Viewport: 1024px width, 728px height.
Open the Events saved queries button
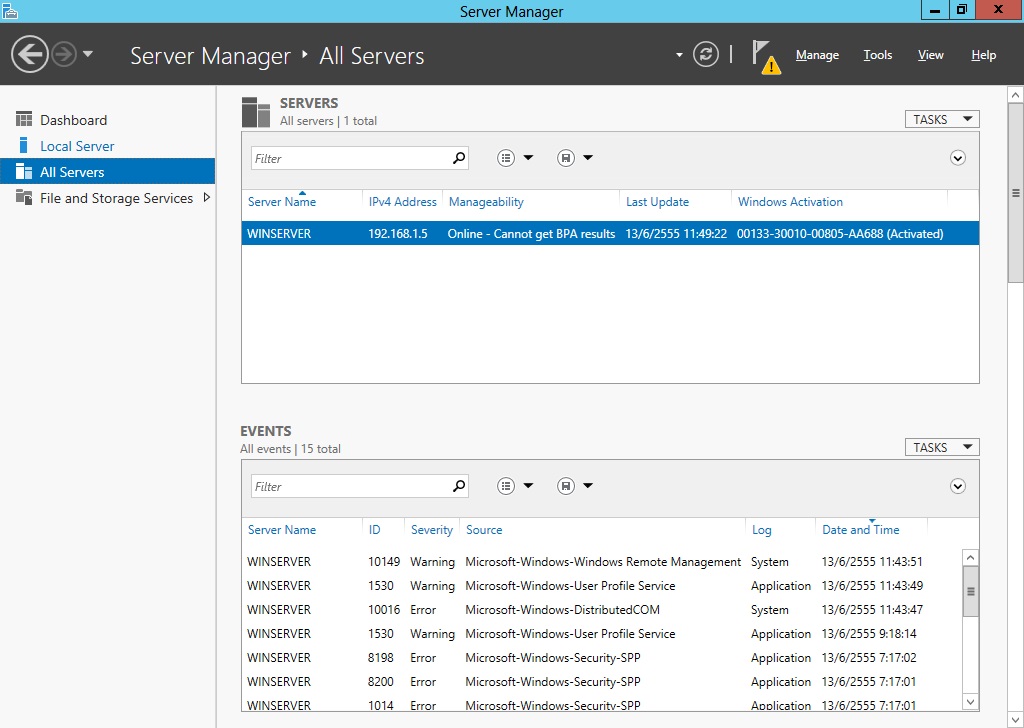tap(566, 486)
